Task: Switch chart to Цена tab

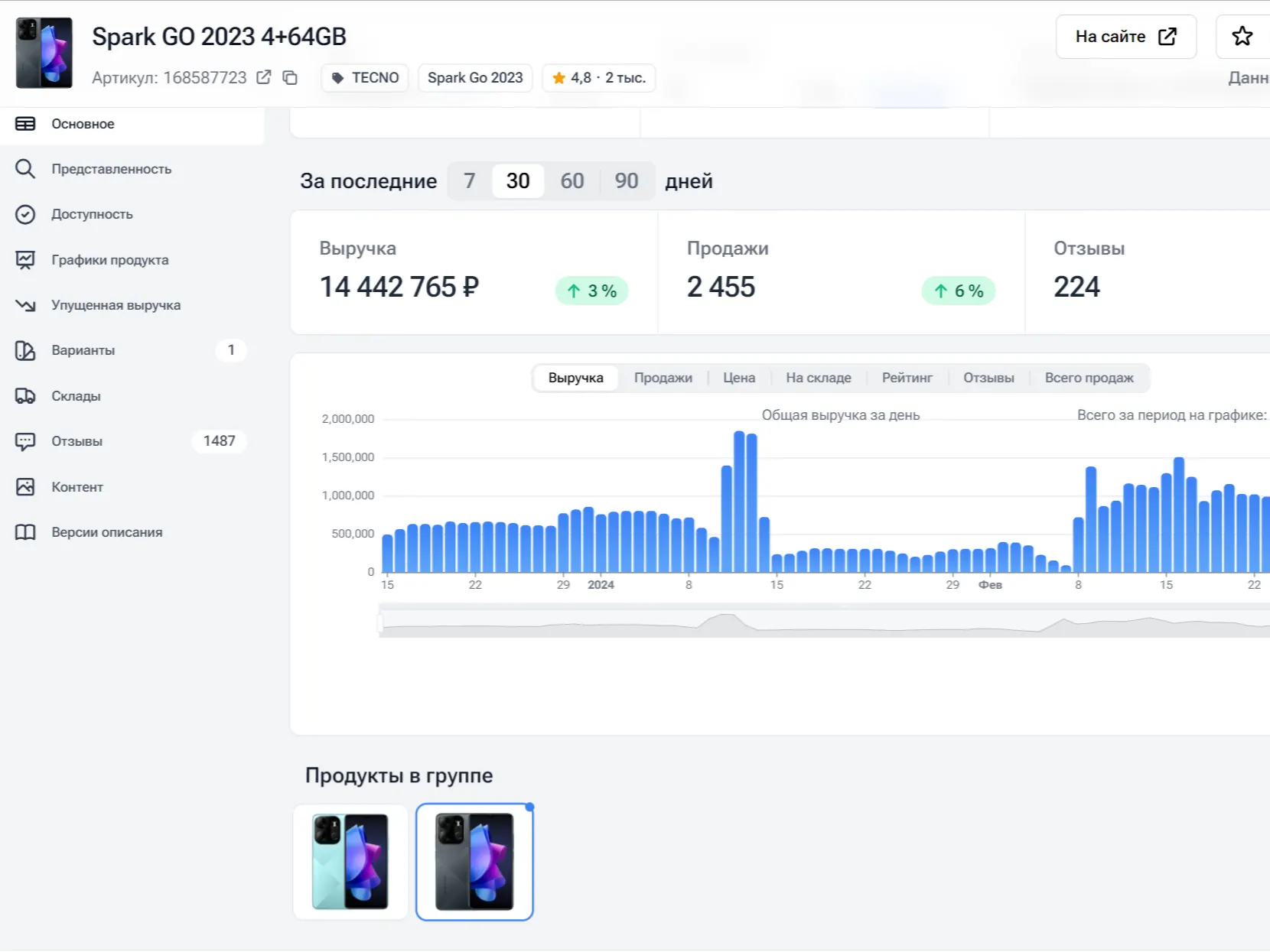Action: (739, 378)
